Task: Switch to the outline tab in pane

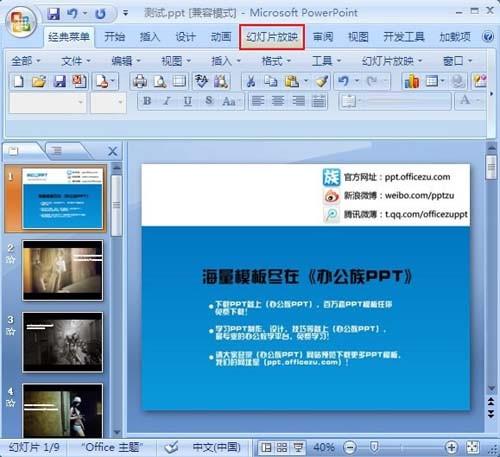Action: [58, 151]
